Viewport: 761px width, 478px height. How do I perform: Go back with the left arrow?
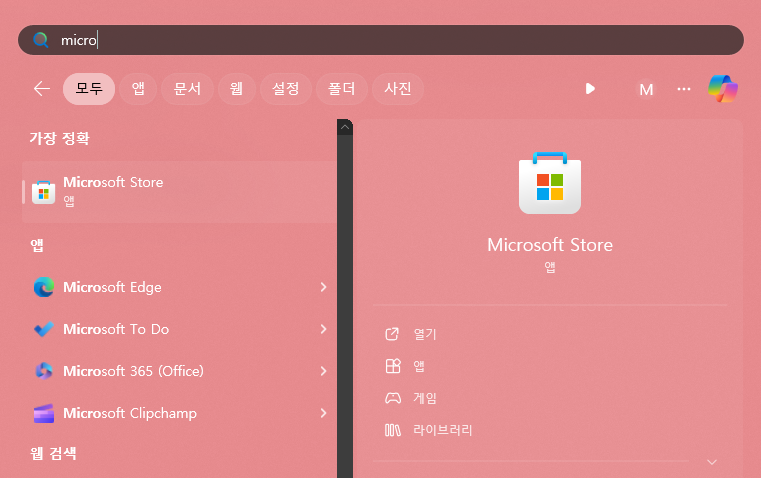point(42,89)
